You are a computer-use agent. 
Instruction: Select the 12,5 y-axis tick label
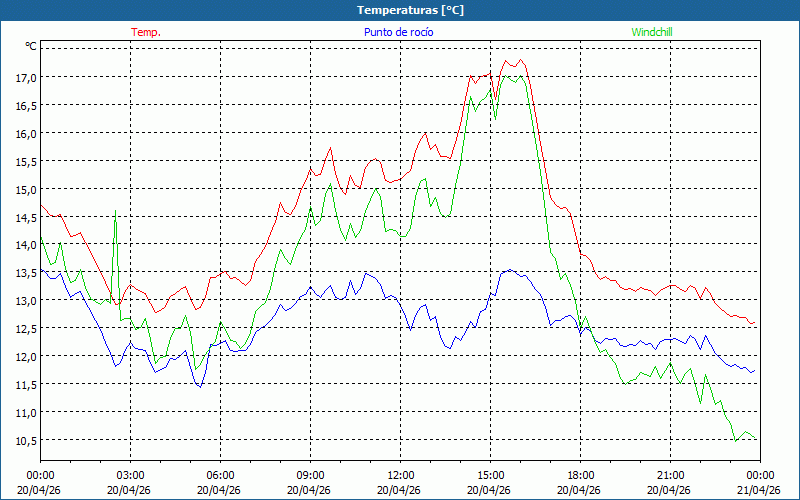click(24, 328)
